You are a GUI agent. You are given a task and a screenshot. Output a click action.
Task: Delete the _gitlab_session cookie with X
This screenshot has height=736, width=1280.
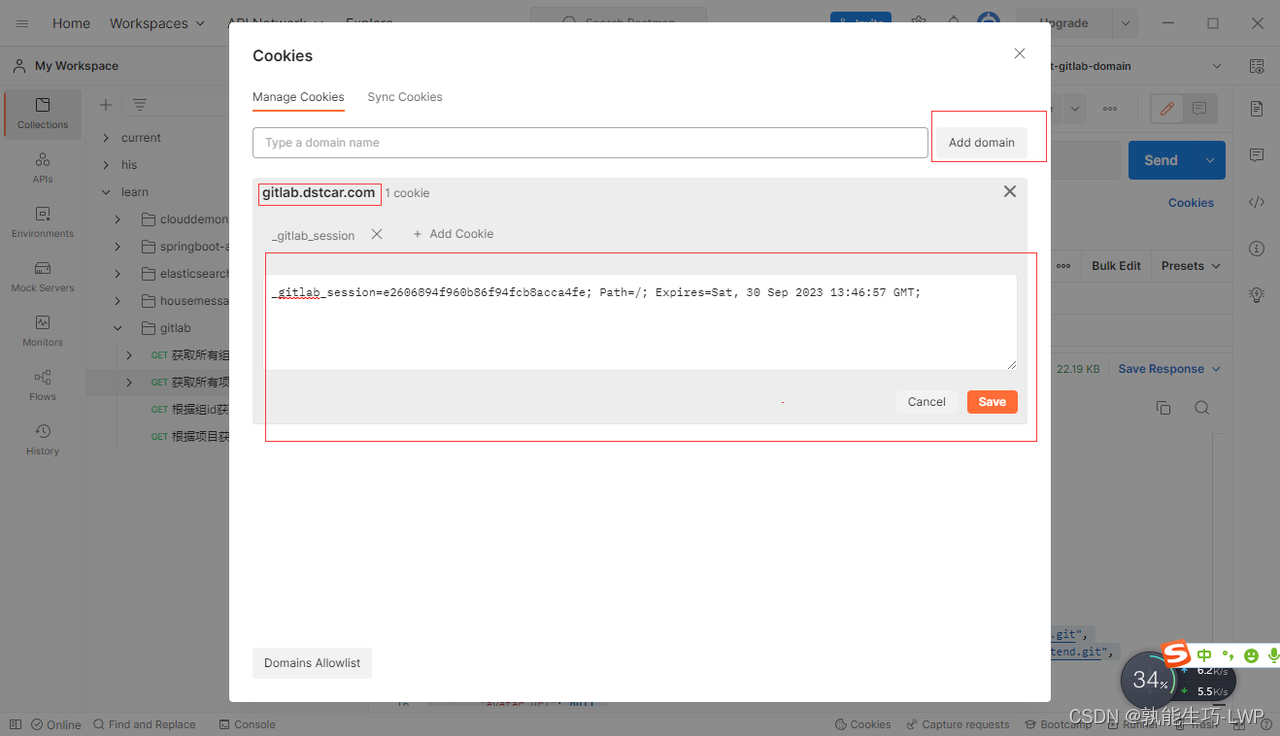click(377, 234)
